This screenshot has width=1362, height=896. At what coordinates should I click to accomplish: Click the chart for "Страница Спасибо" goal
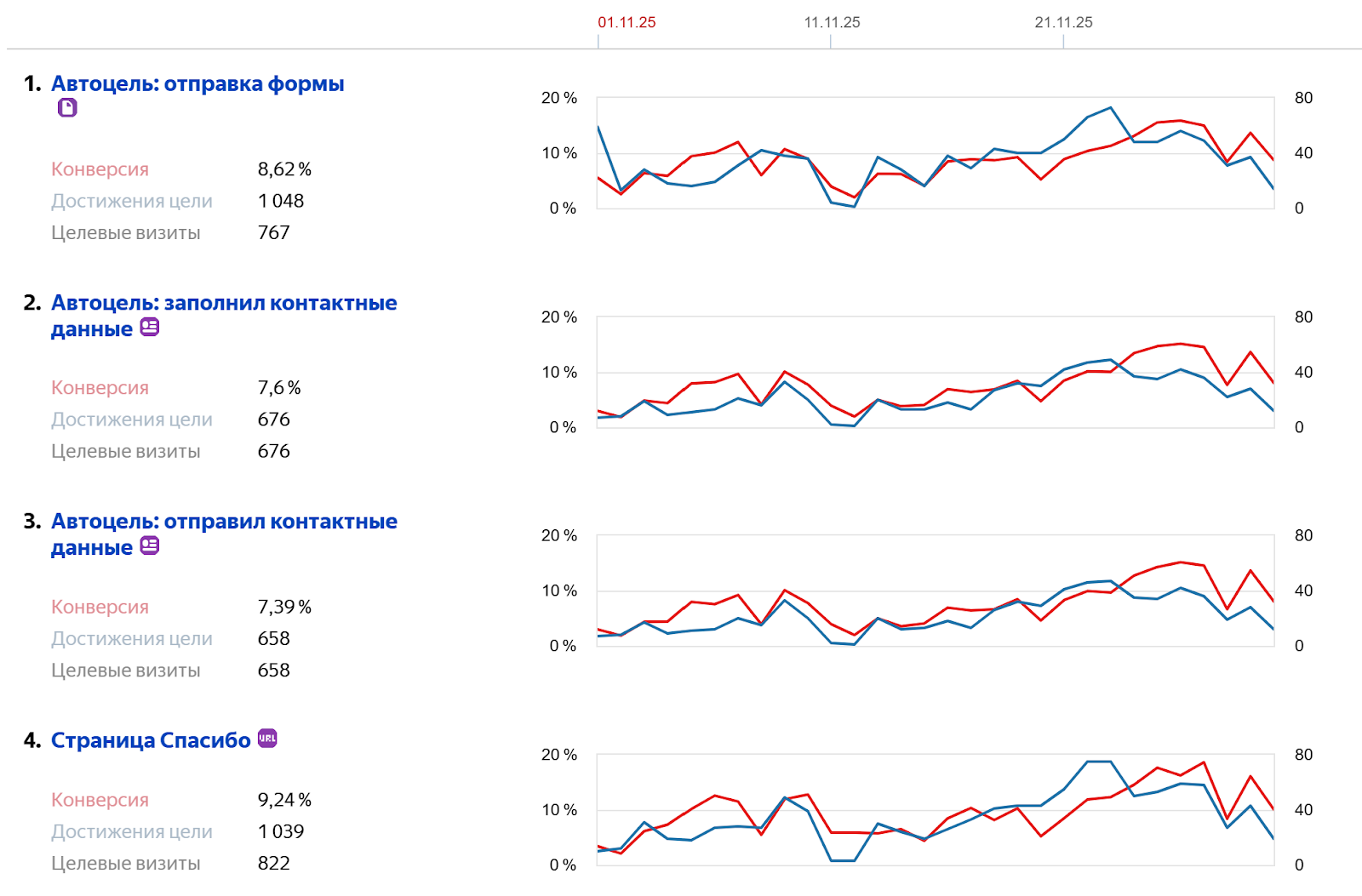tap(935, 809)
